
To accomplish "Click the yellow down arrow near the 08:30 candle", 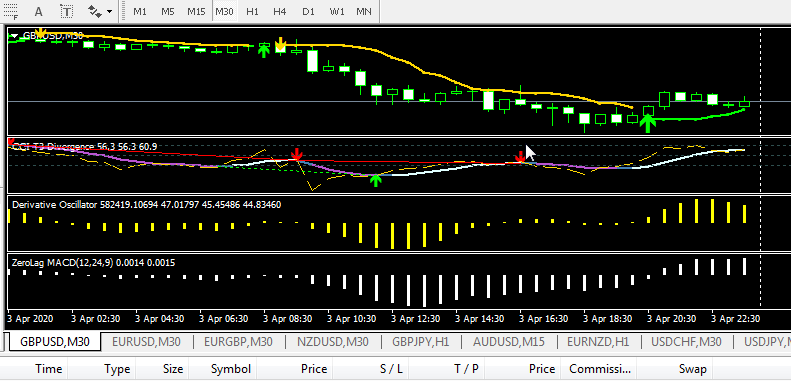I will point(280,44).
